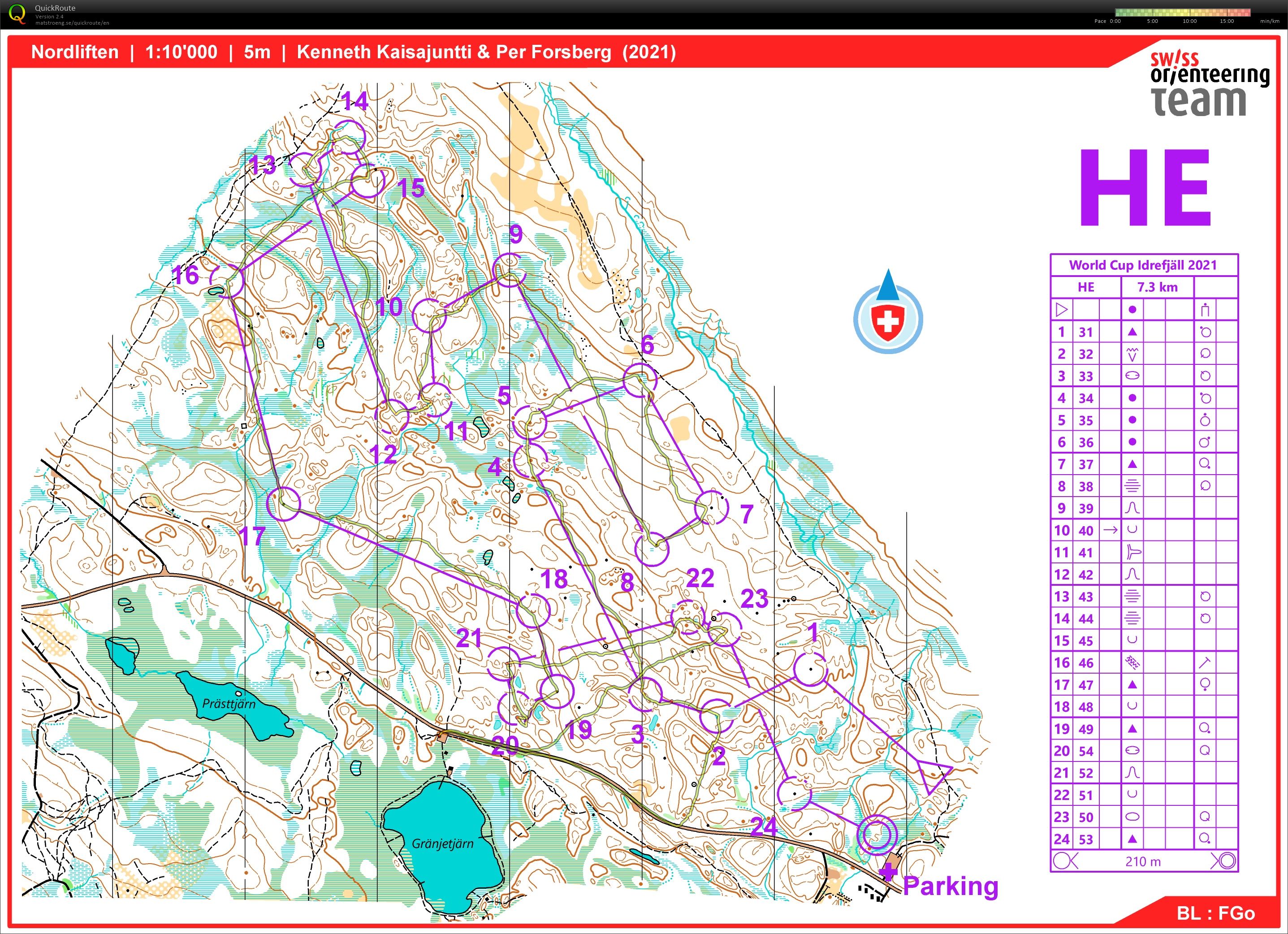Select control circle 18 on the map
Image resolution: width=1288 pixels, height=934 pixels.
pos(533,610)
